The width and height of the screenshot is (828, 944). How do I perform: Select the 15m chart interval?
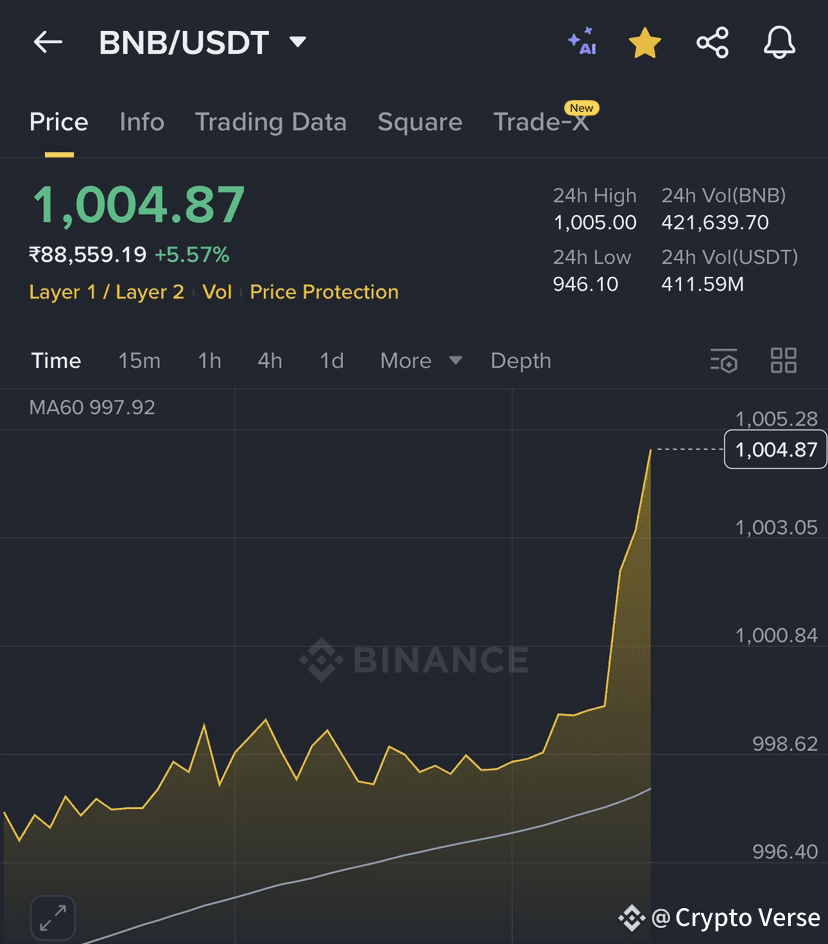pos(139,361)
